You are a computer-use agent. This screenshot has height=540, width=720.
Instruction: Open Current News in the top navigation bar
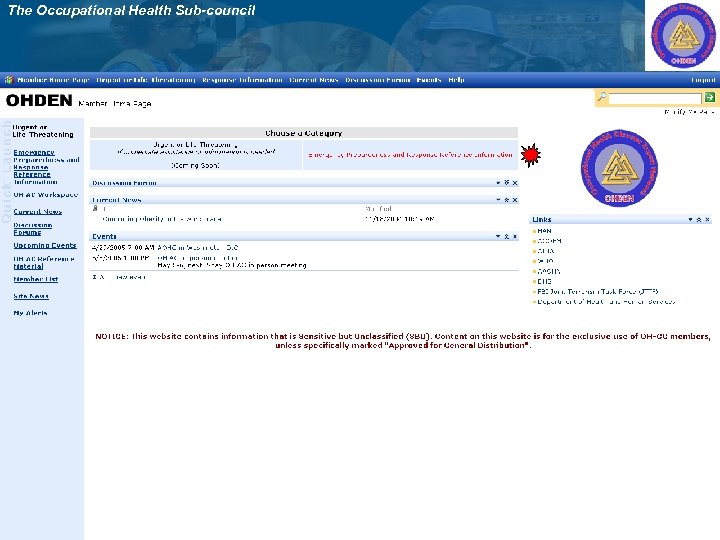pos(314,80)
